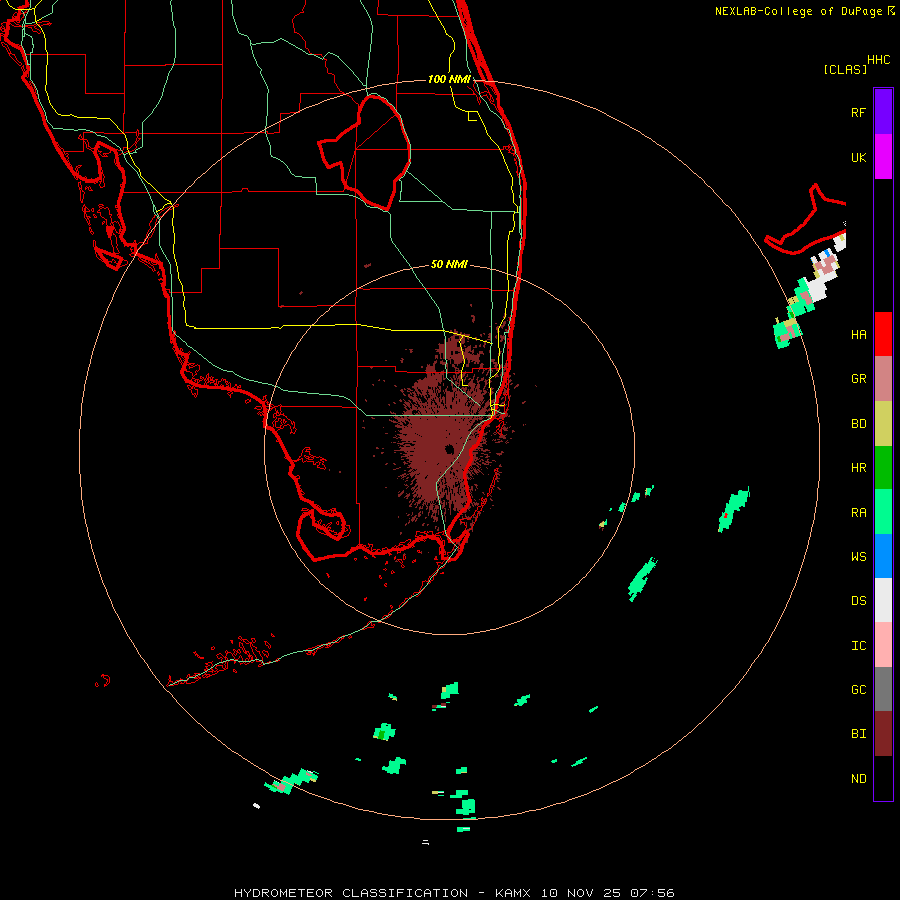Click the "HHC" product code text
Screen dimensions: 900x900
point(878,60)
